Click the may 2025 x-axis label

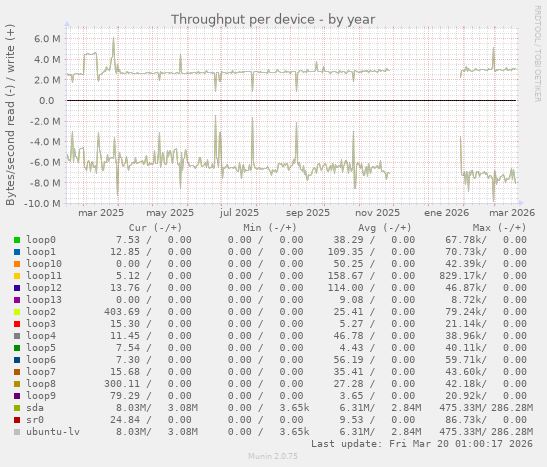[x=170, y=213]
